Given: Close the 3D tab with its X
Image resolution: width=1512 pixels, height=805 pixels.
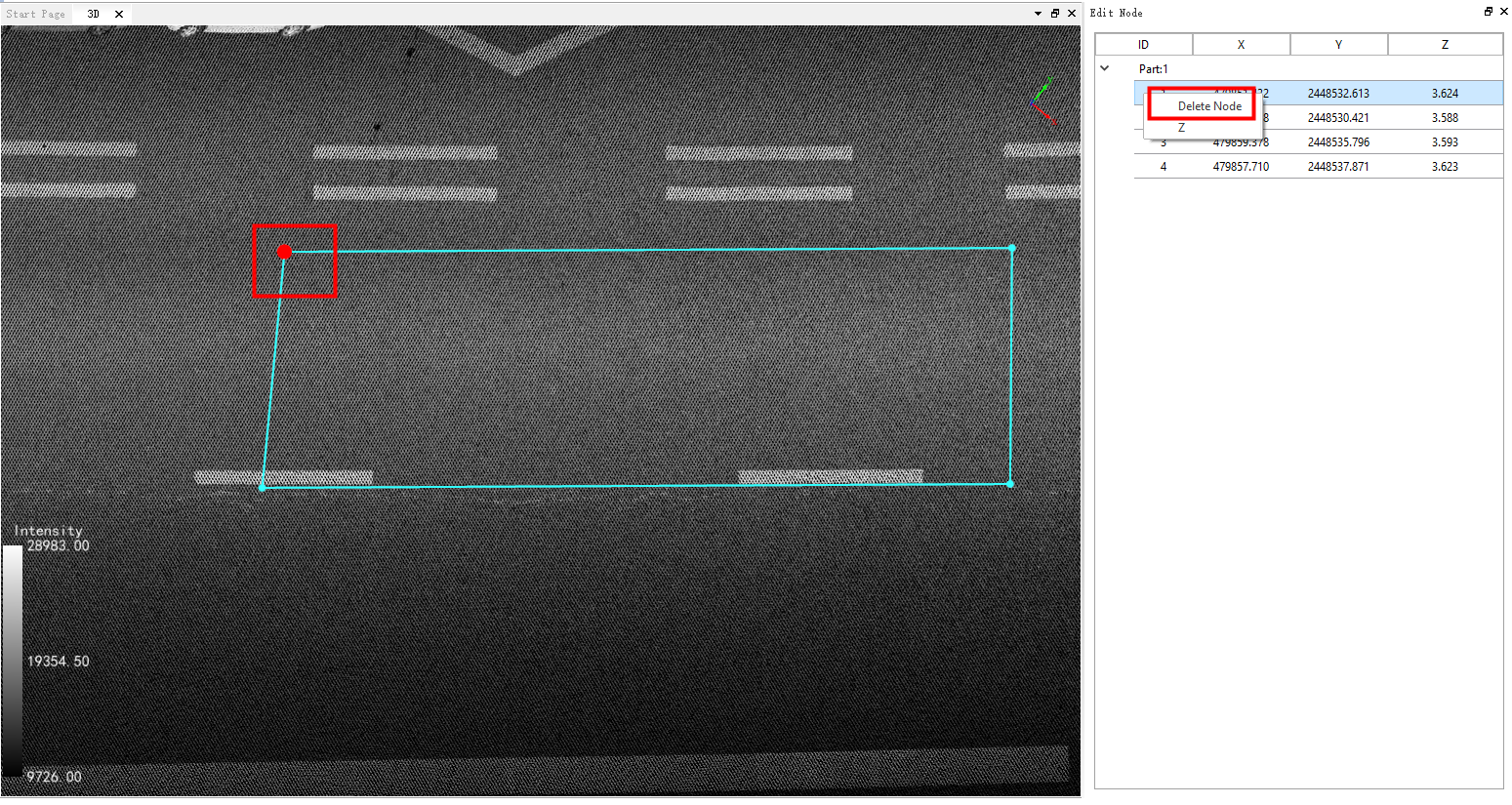Looking at the screenshot, I should point(119,14).
